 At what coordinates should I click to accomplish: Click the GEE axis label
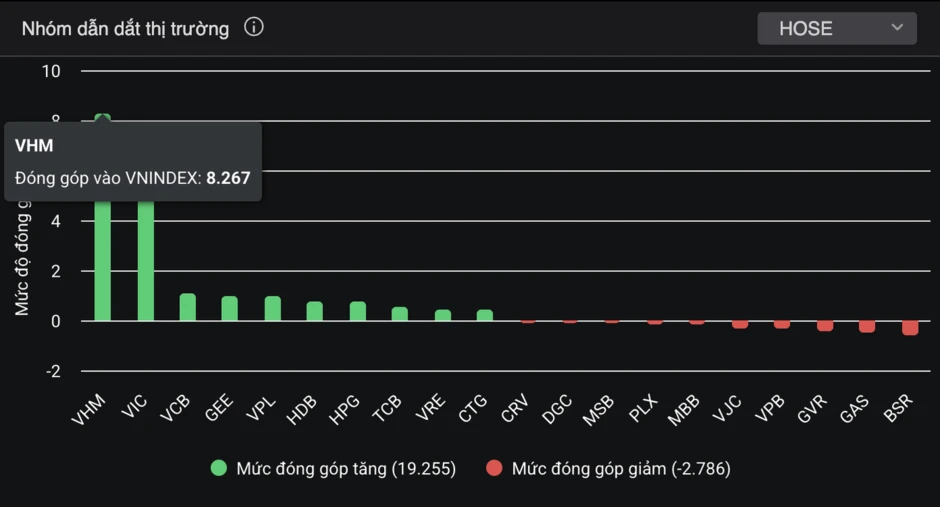[218, 408]
